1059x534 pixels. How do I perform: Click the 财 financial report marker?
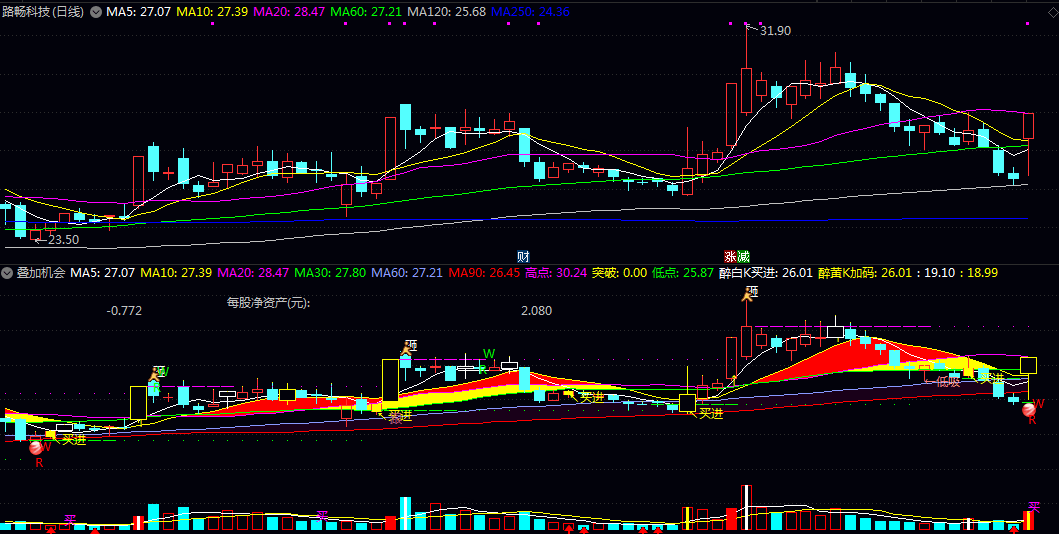523,257
